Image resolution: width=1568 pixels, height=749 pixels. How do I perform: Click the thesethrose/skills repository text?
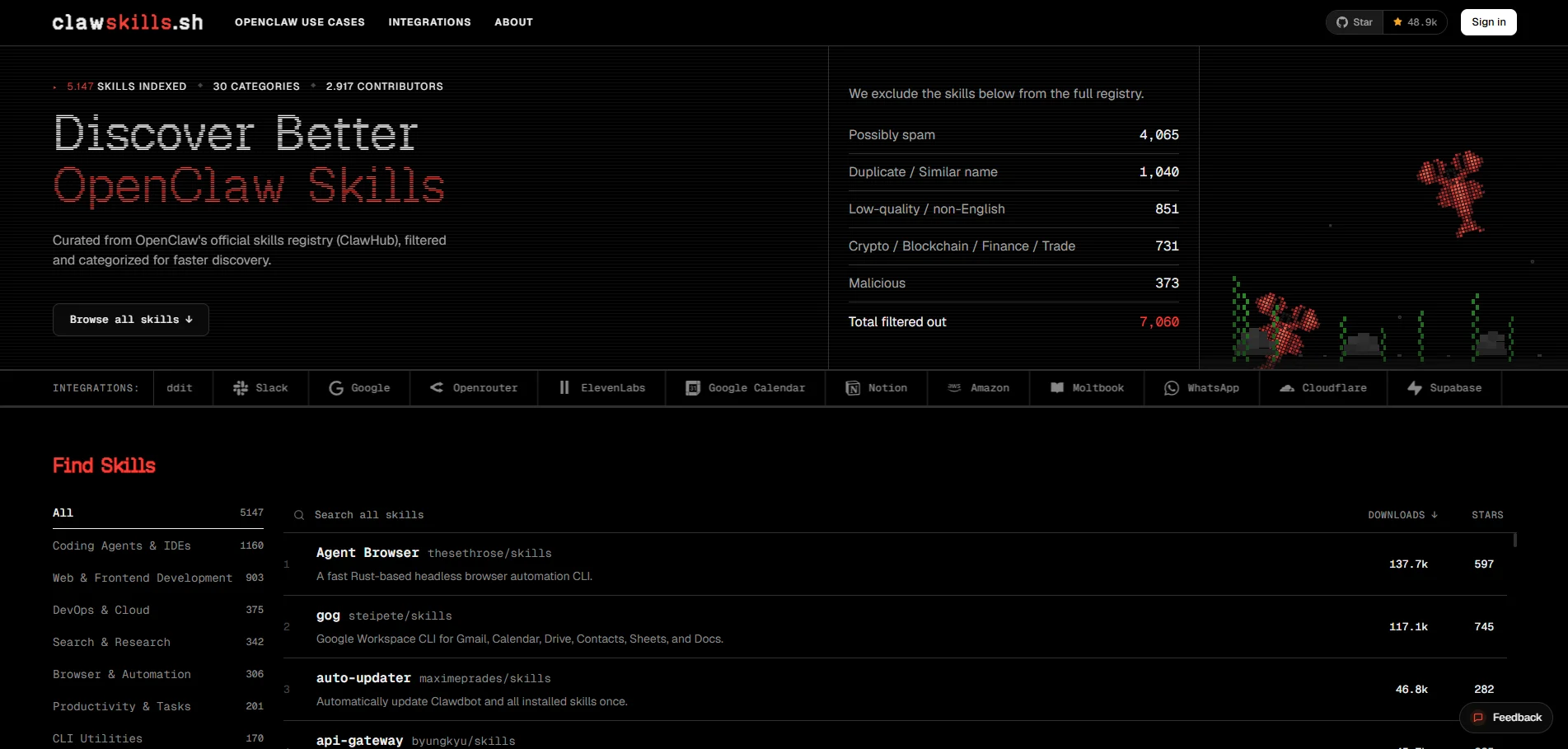[490, 554]
